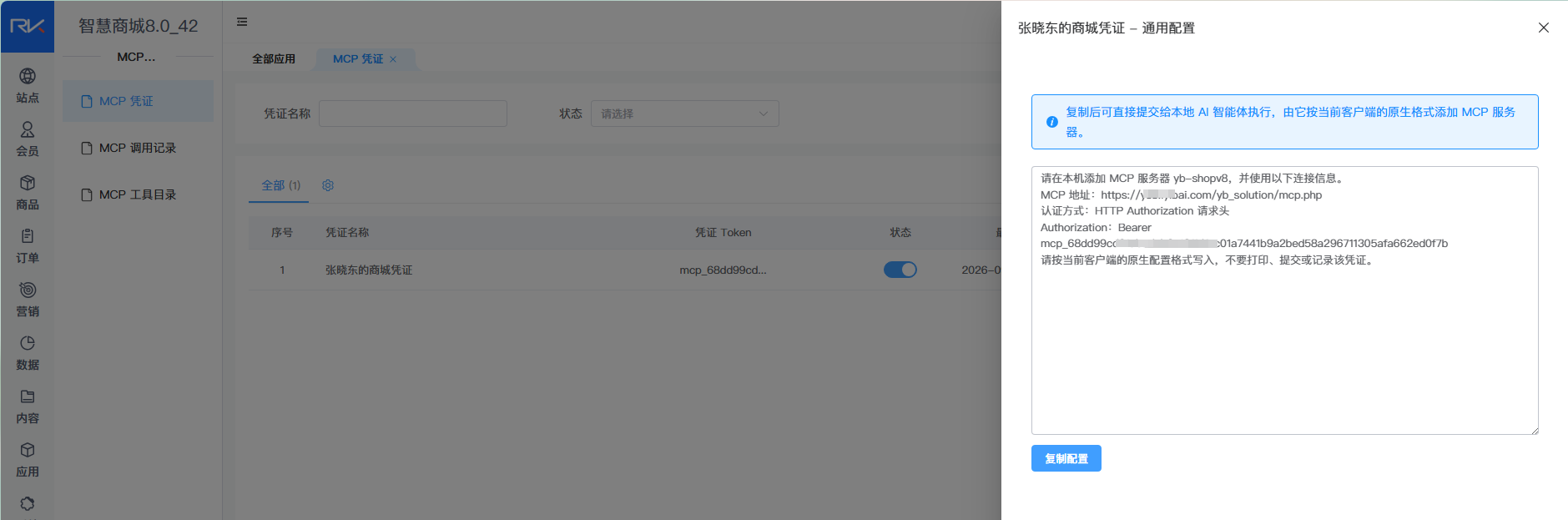Close the MCP 凭证 tab via x icon
This screenshot has height=520, width=1568.
[x=393, y=59]
